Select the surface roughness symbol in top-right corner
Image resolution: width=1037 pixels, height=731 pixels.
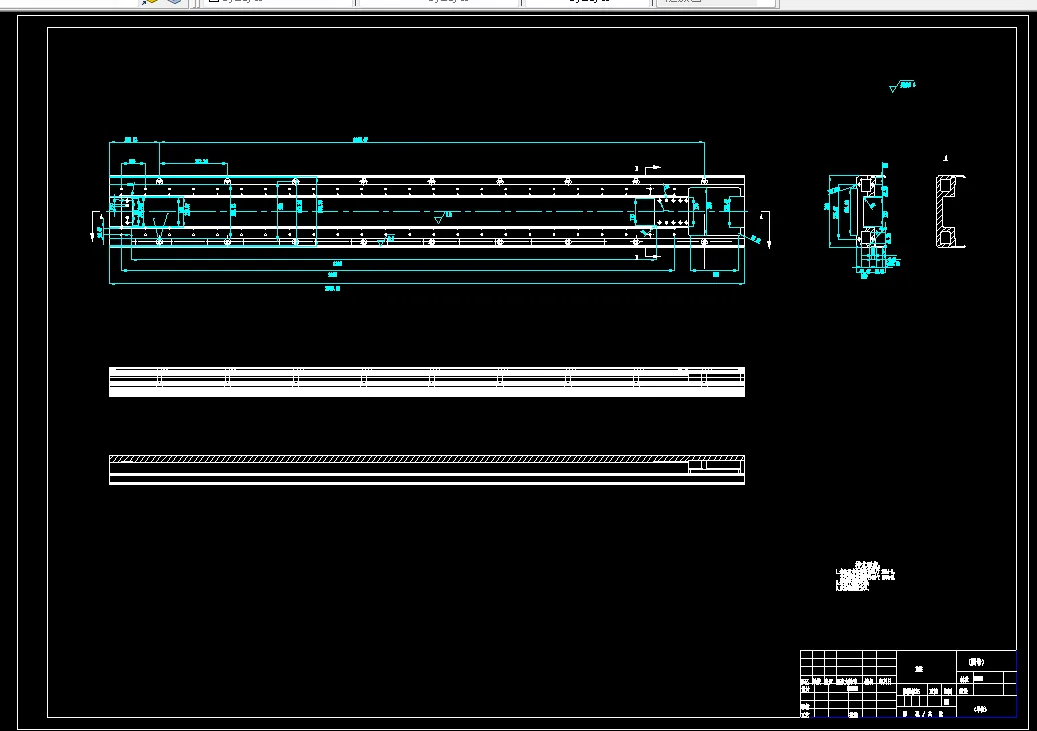(902, 86)
